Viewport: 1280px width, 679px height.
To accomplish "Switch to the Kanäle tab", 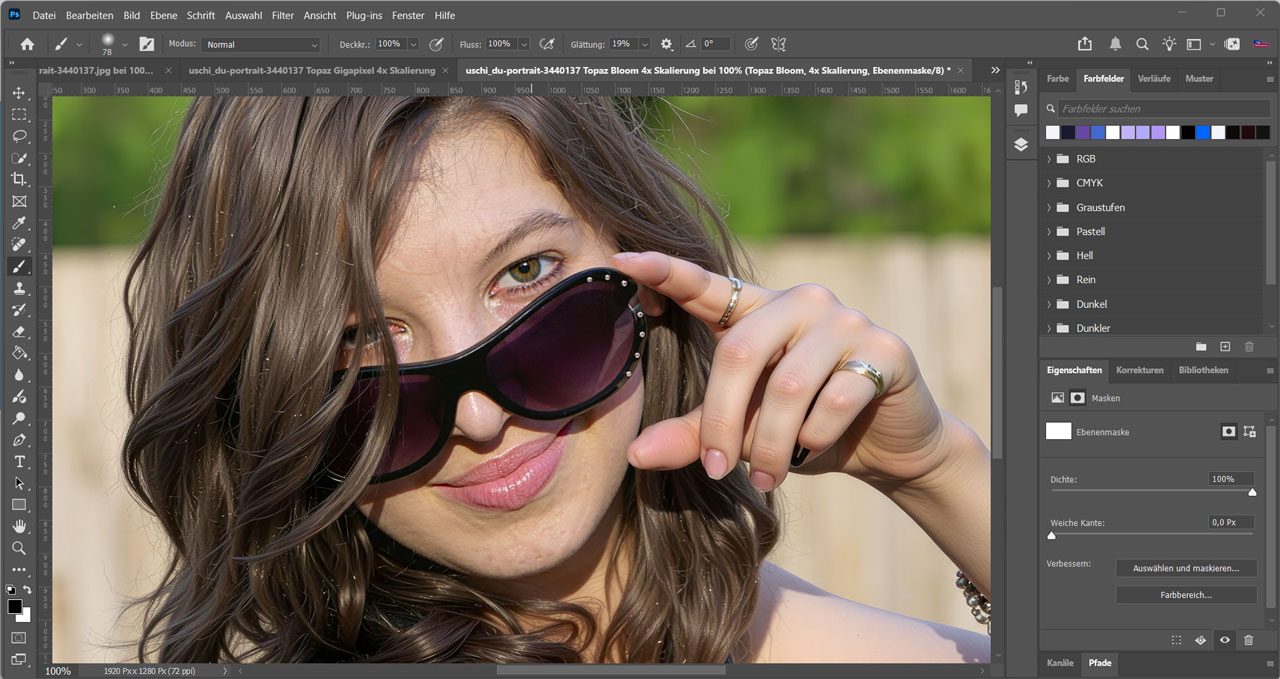I will [1060, 663].
